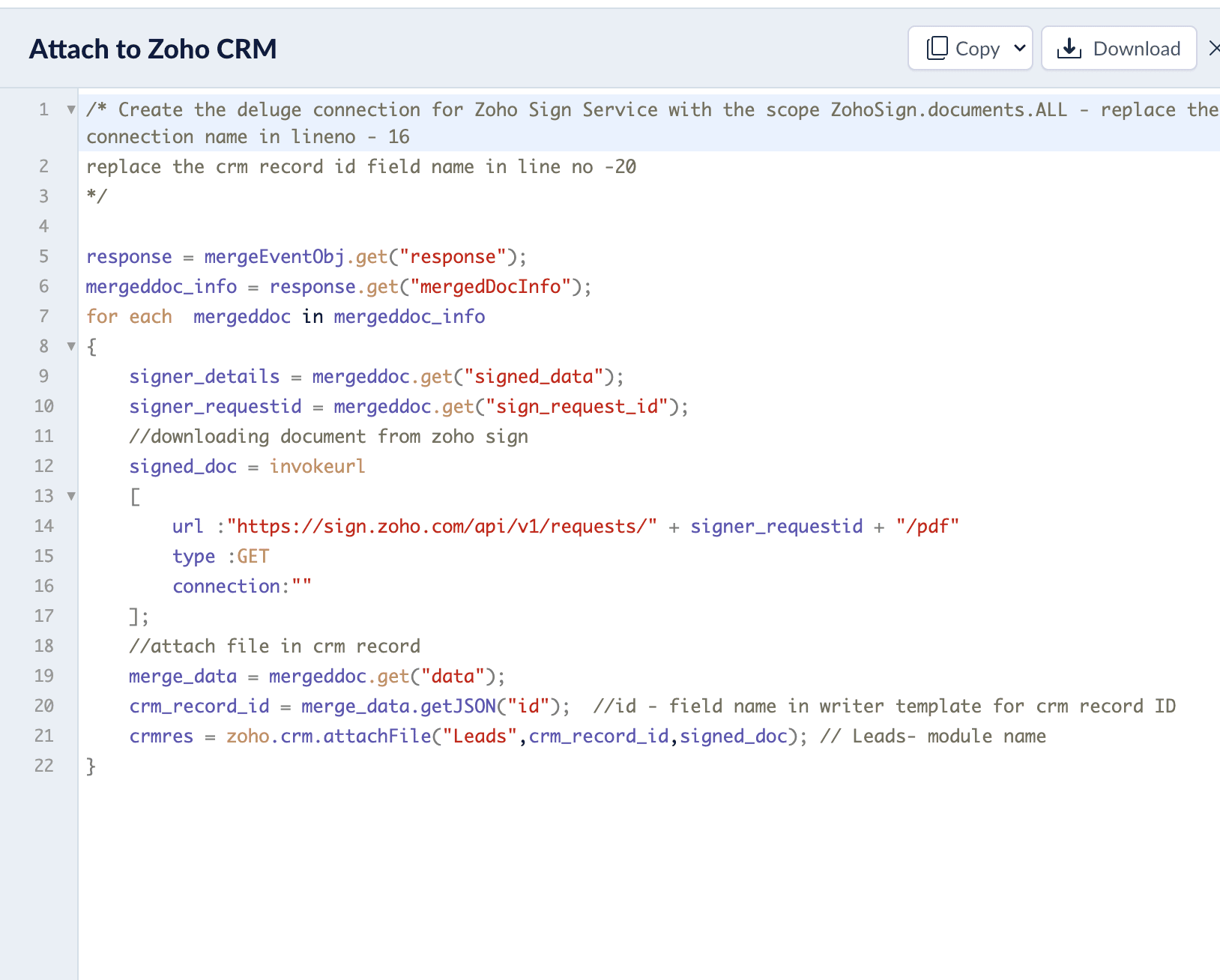Collapse the for-each block at line 8

pyautogui.click(x=71, y=347)
